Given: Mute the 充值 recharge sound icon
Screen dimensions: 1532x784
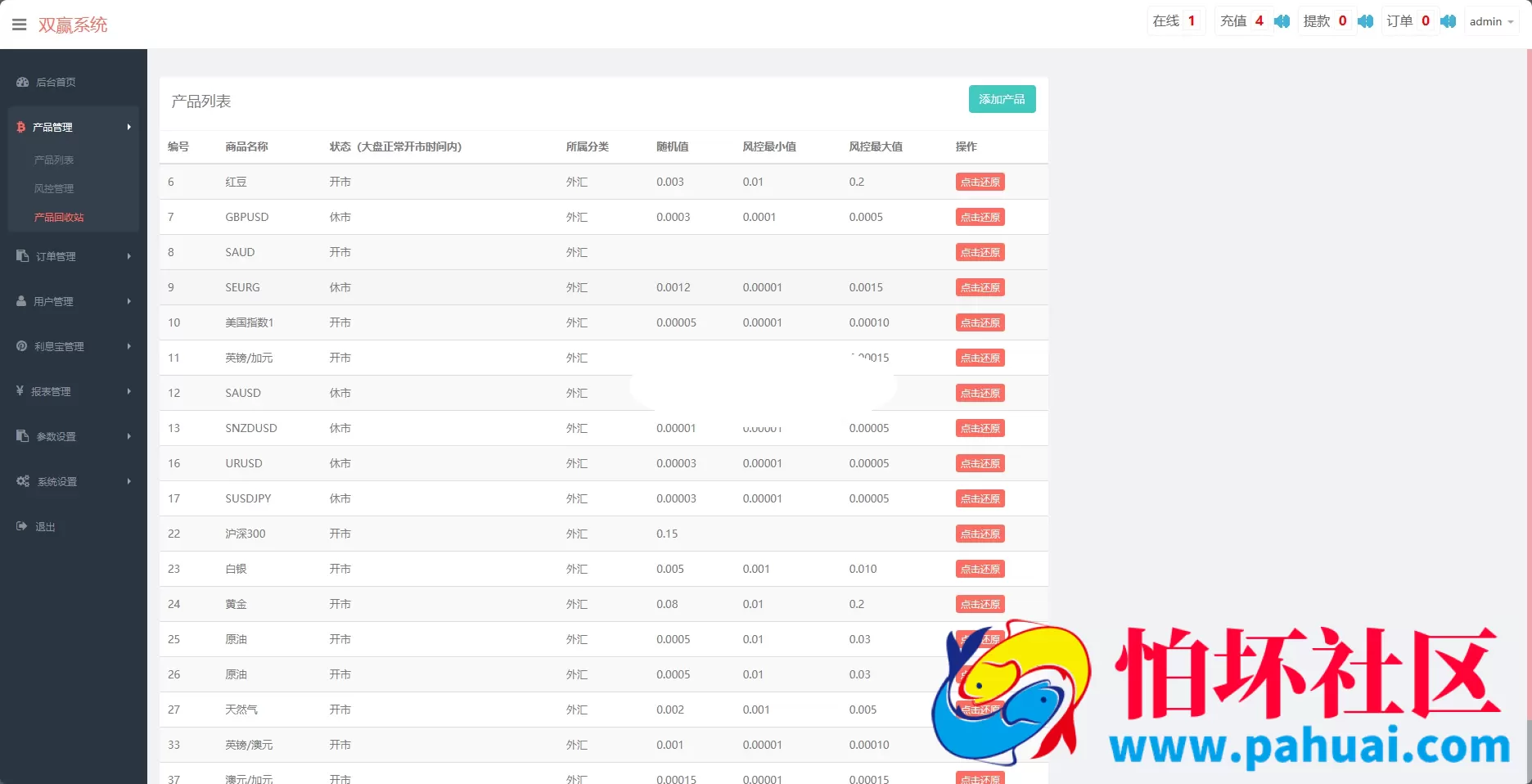Looking at the screenshot, I should click(x=1282, y=21).
